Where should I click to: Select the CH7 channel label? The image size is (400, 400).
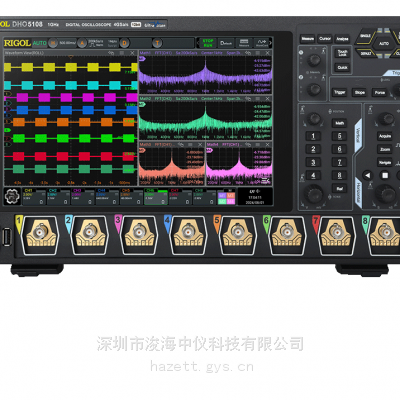[174, 191]
